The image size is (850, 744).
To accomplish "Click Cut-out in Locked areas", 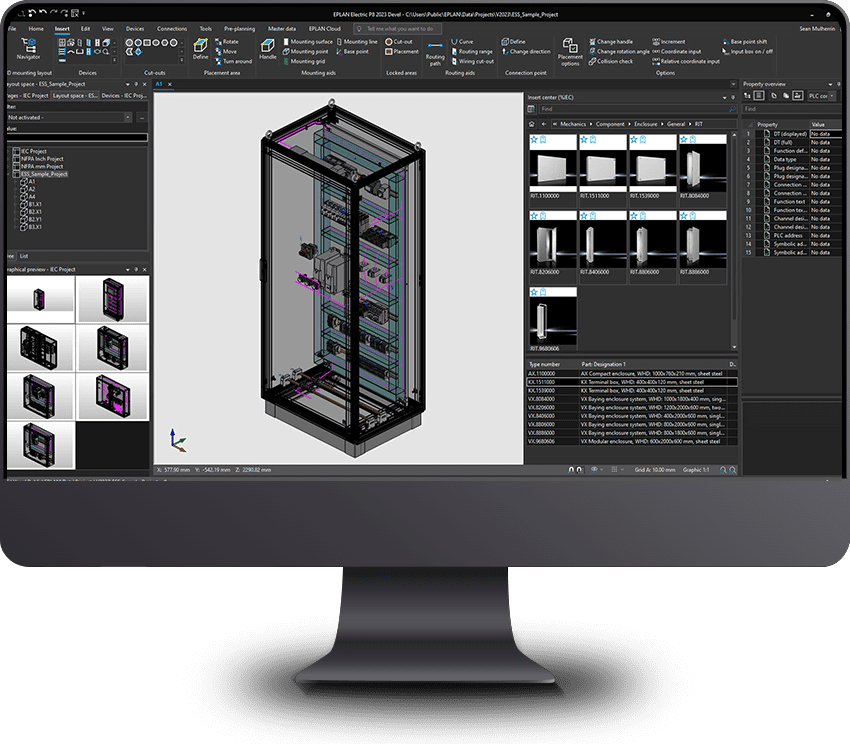I will point(399,42).
